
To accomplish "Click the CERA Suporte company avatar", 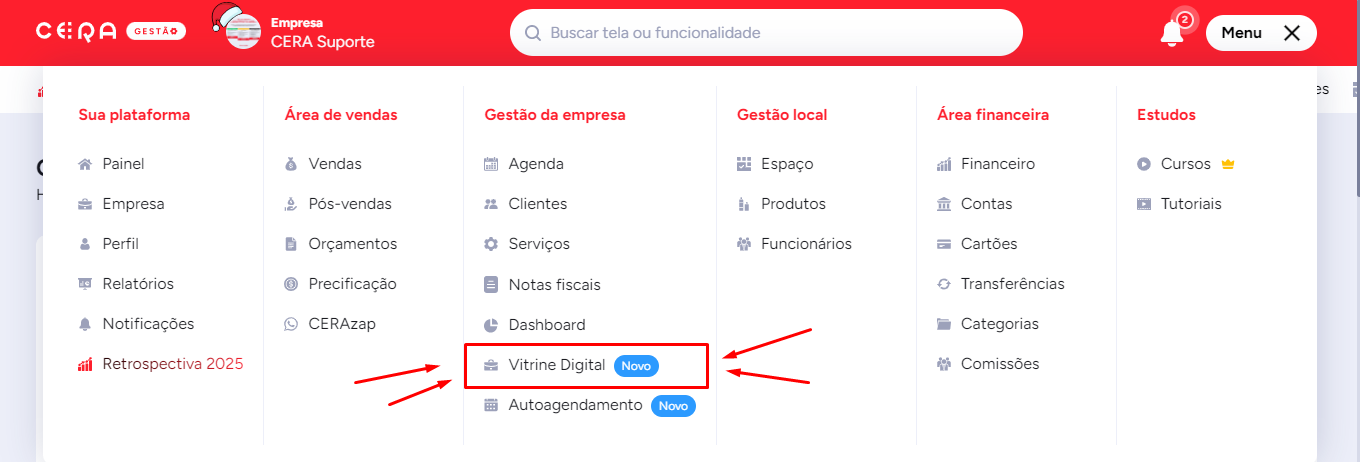I will pyautogui.click(x=236, y=27).
